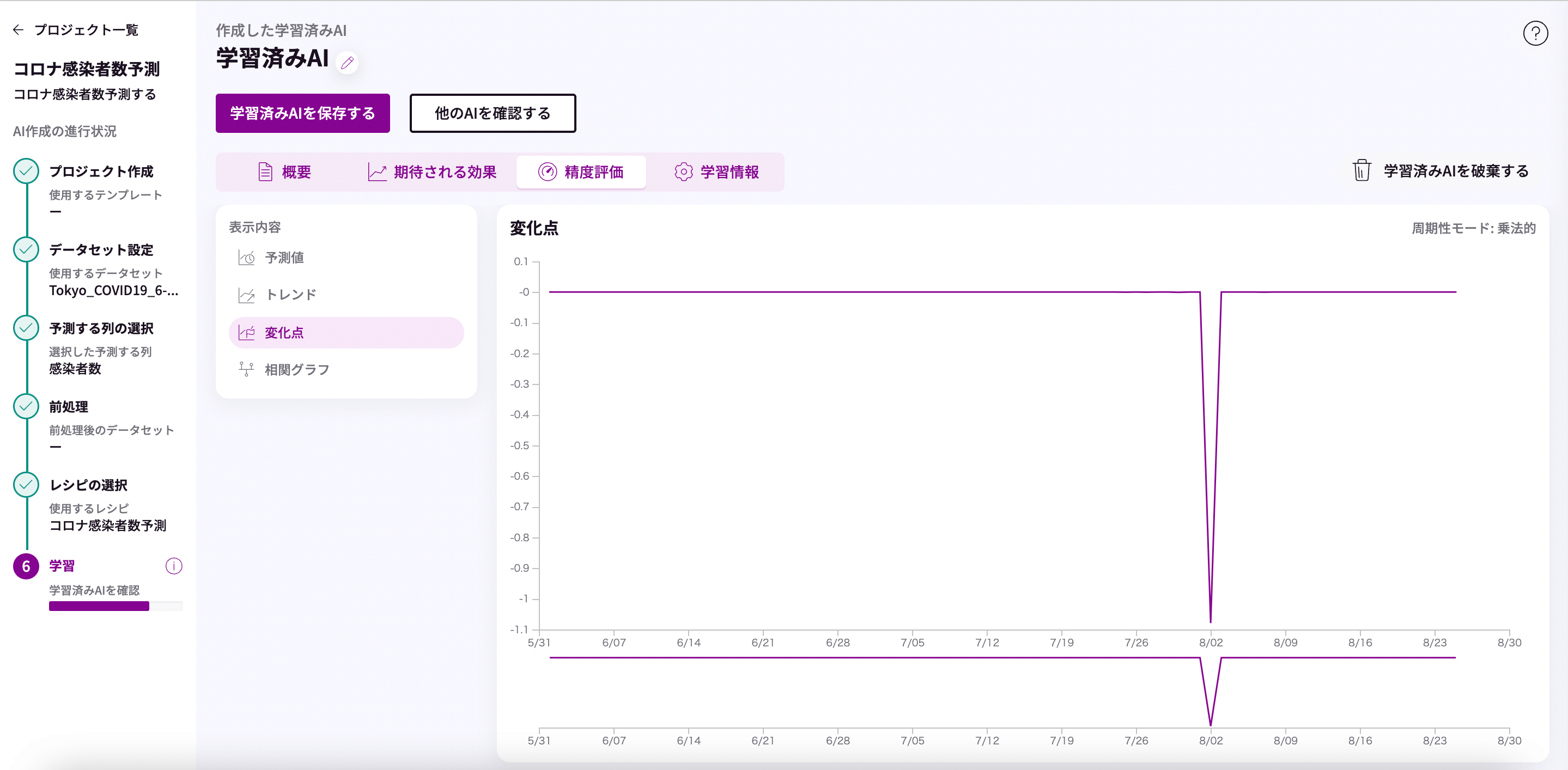Click the -0.5 y-axis label

[x=519, y=445]
